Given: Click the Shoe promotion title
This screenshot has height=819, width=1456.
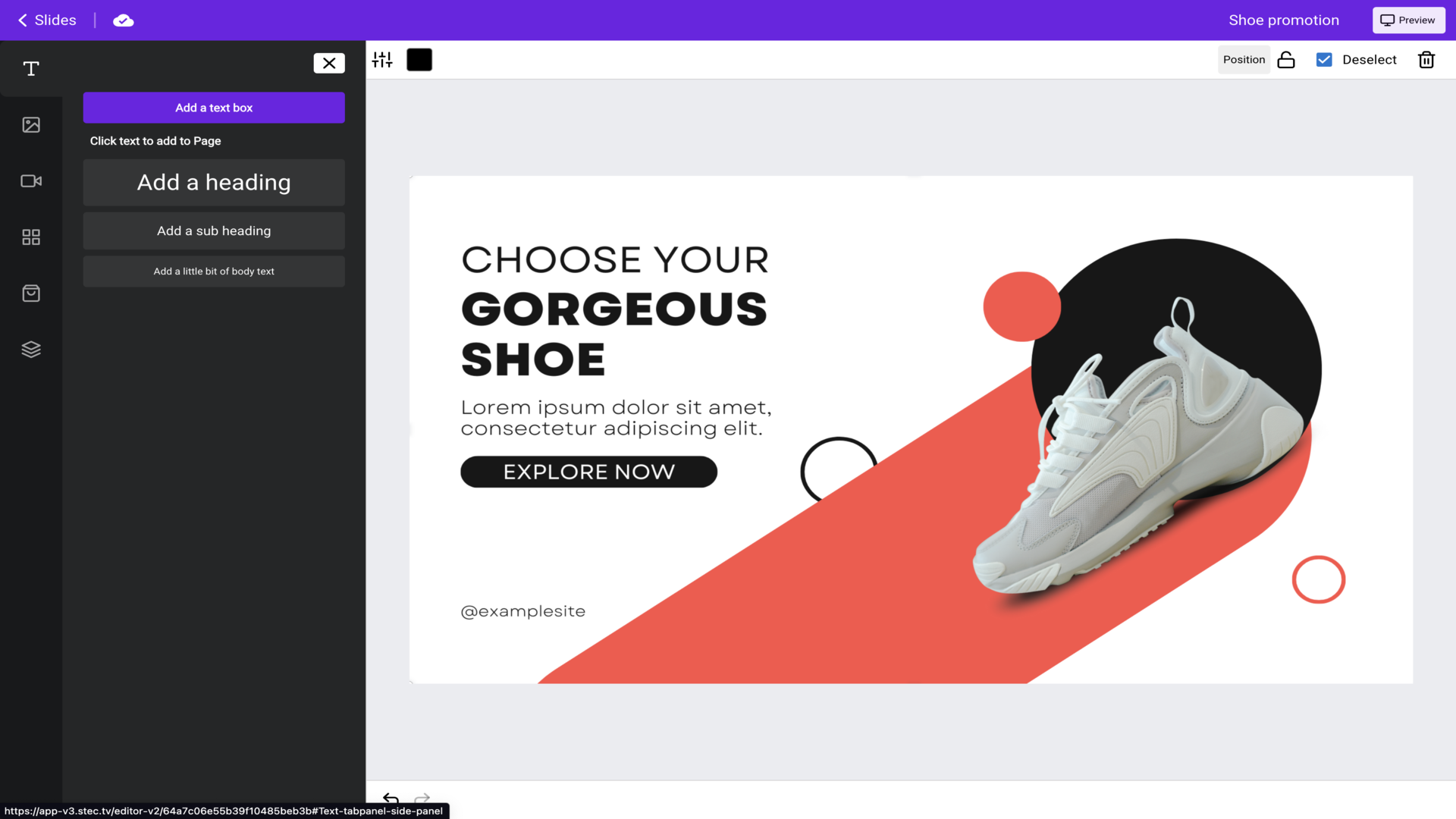Looking at the screenshot, I should point(1284,20).
